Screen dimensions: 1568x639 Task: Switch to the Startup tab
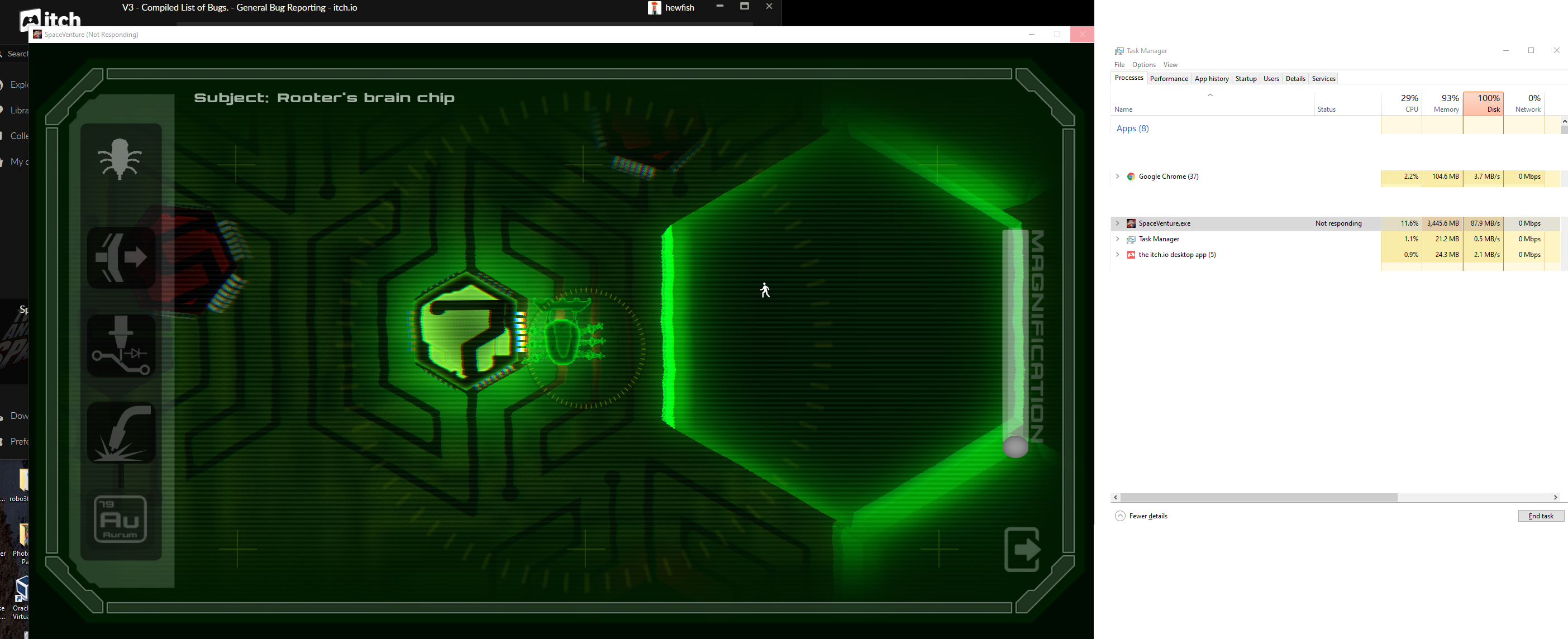click(x=1246, y=79)
